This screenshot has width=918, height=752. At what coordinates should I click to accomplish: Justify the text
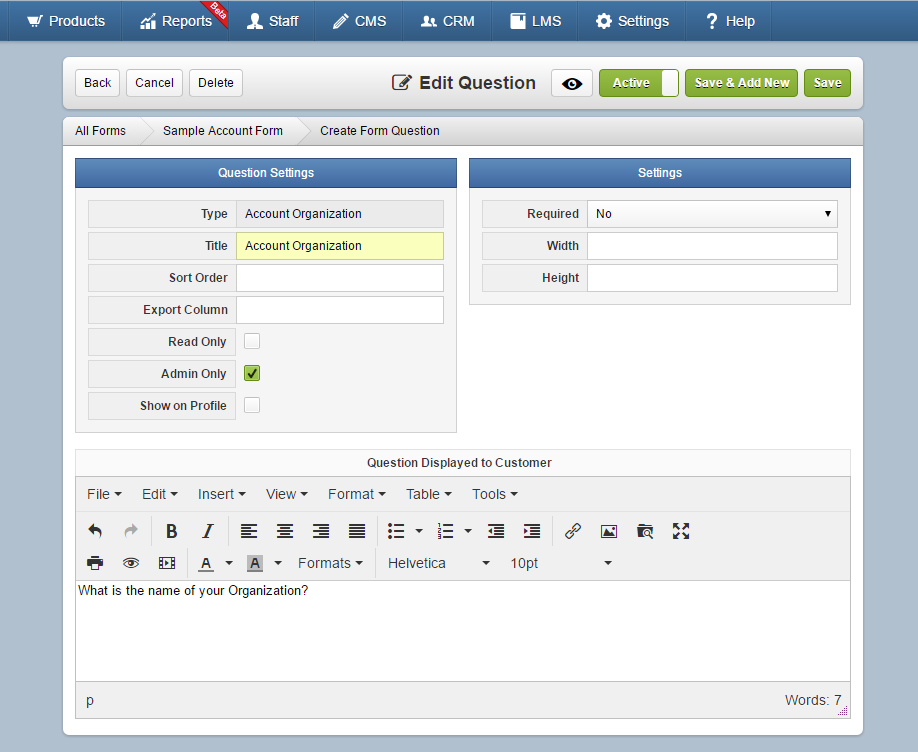click(357, 531)
